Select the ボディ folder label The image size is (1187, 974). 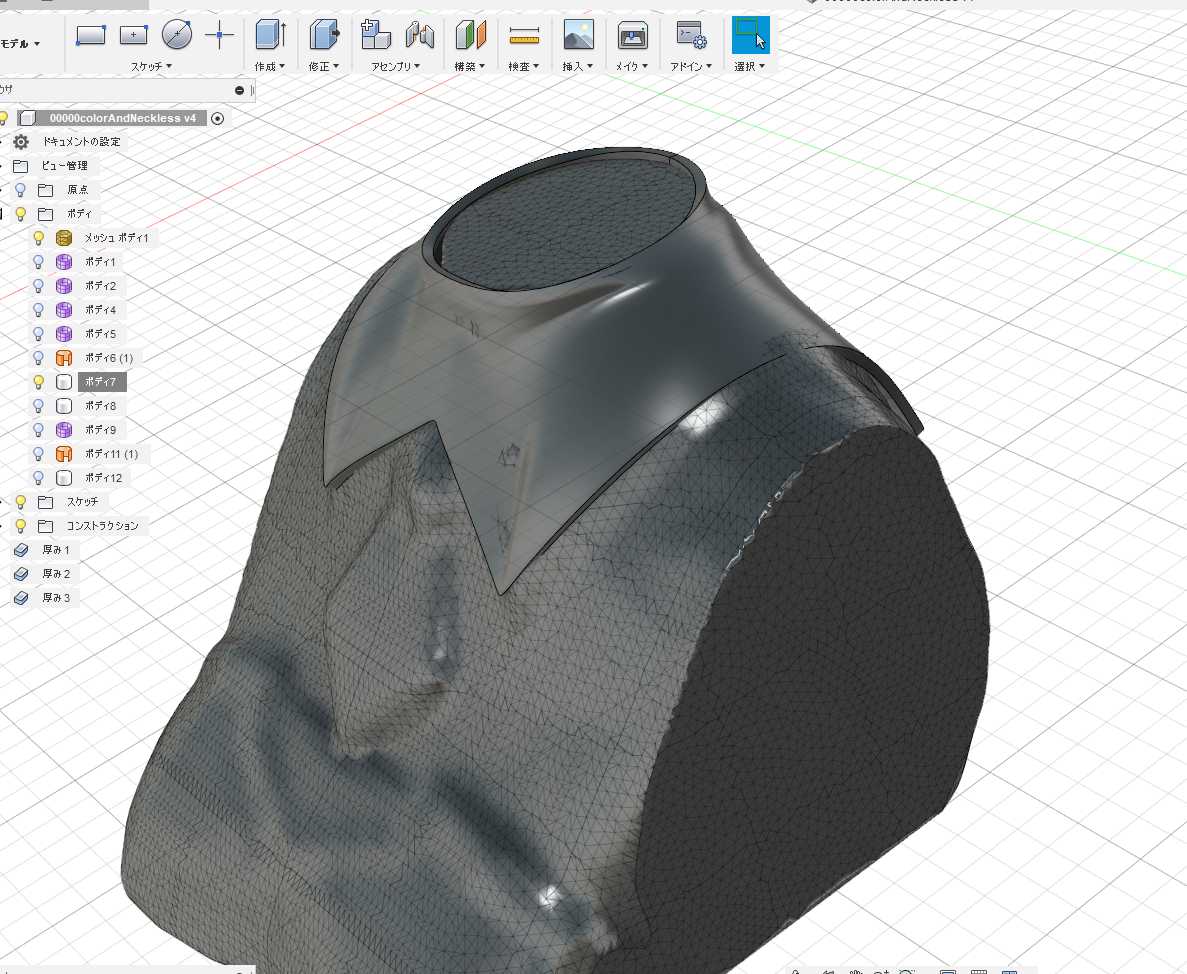[79, 214]
